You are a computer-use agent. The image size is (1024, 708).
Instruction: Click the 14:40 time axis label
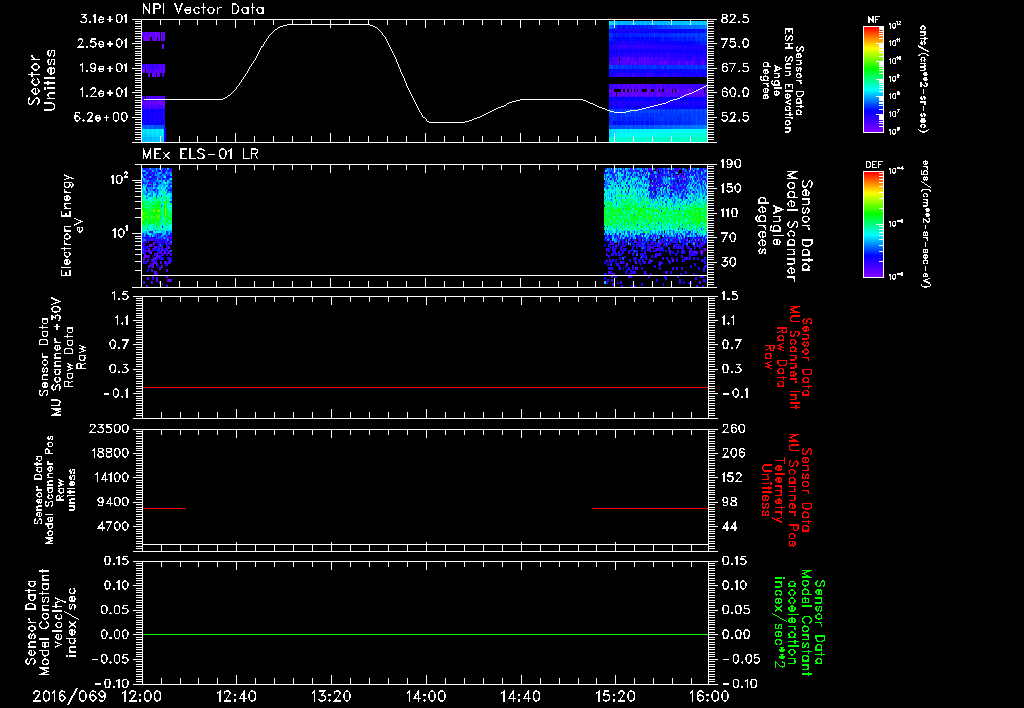(520, 696)
